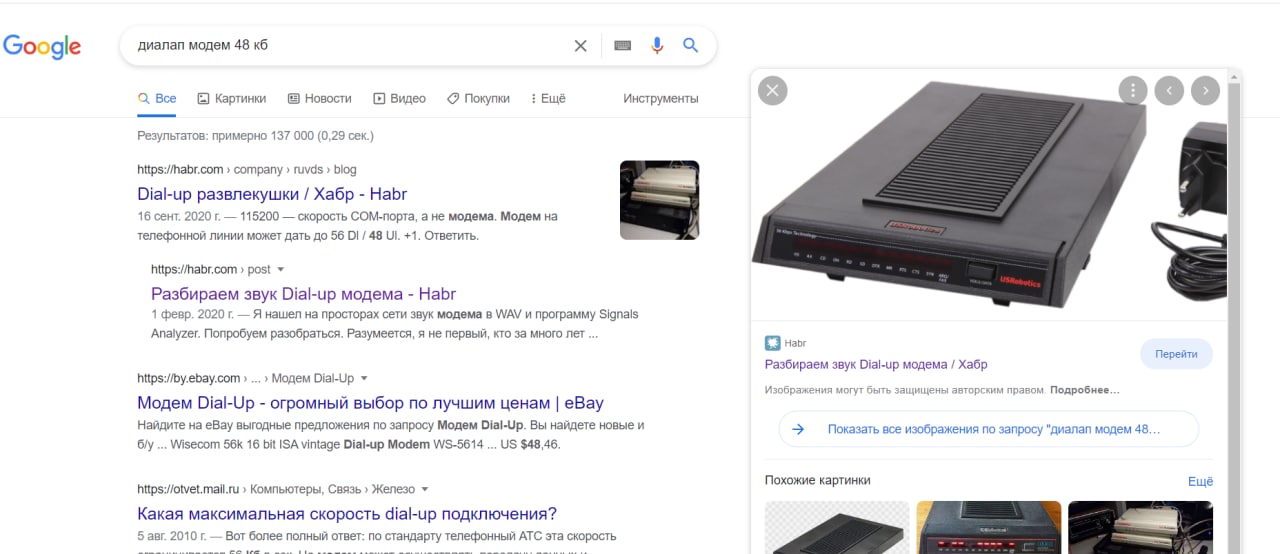Switch to Картинки tab
The height and width of the screenshot is (554, 1280).
click(231, 98)
